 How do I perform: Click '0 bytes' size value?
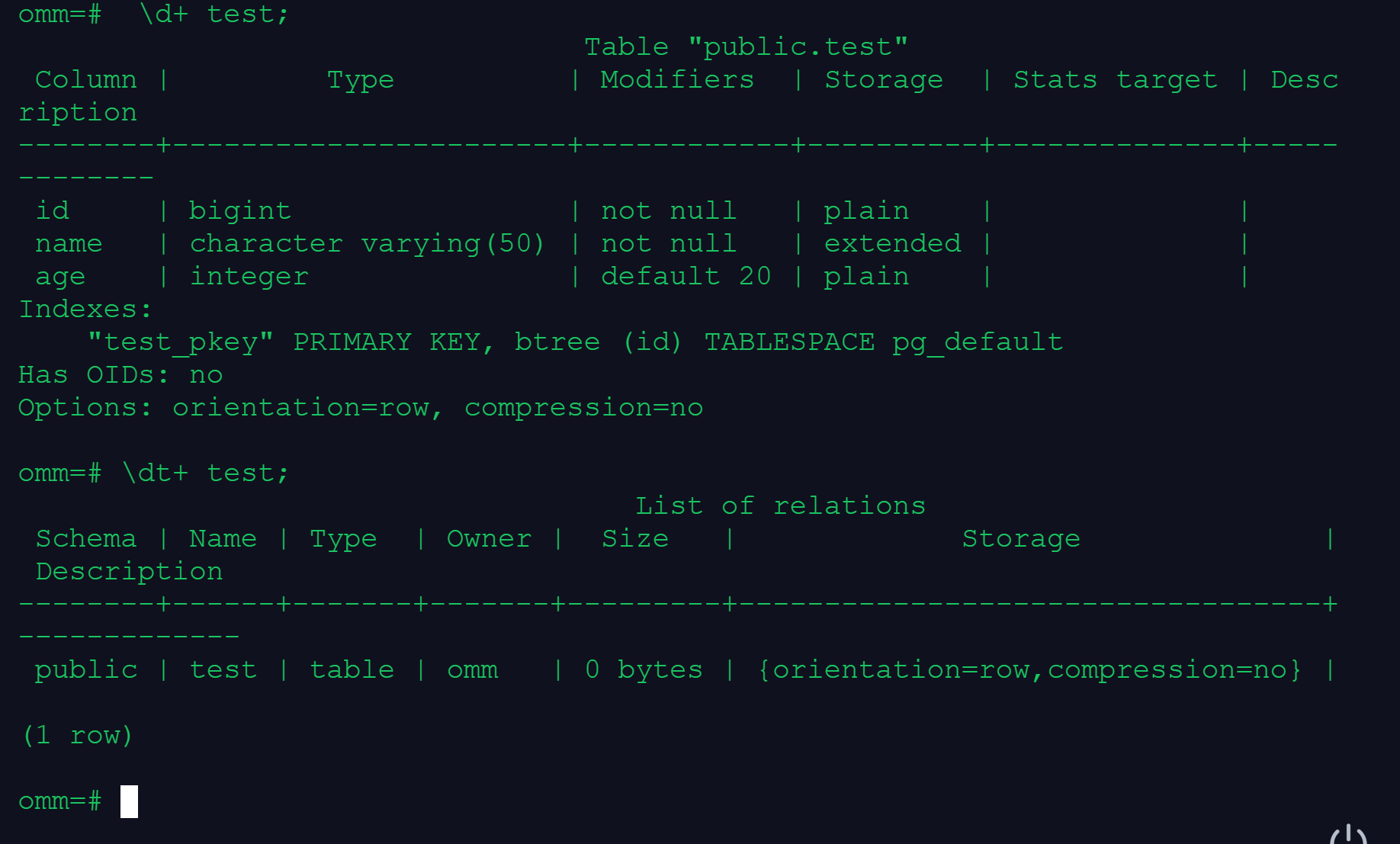[644, 669]
